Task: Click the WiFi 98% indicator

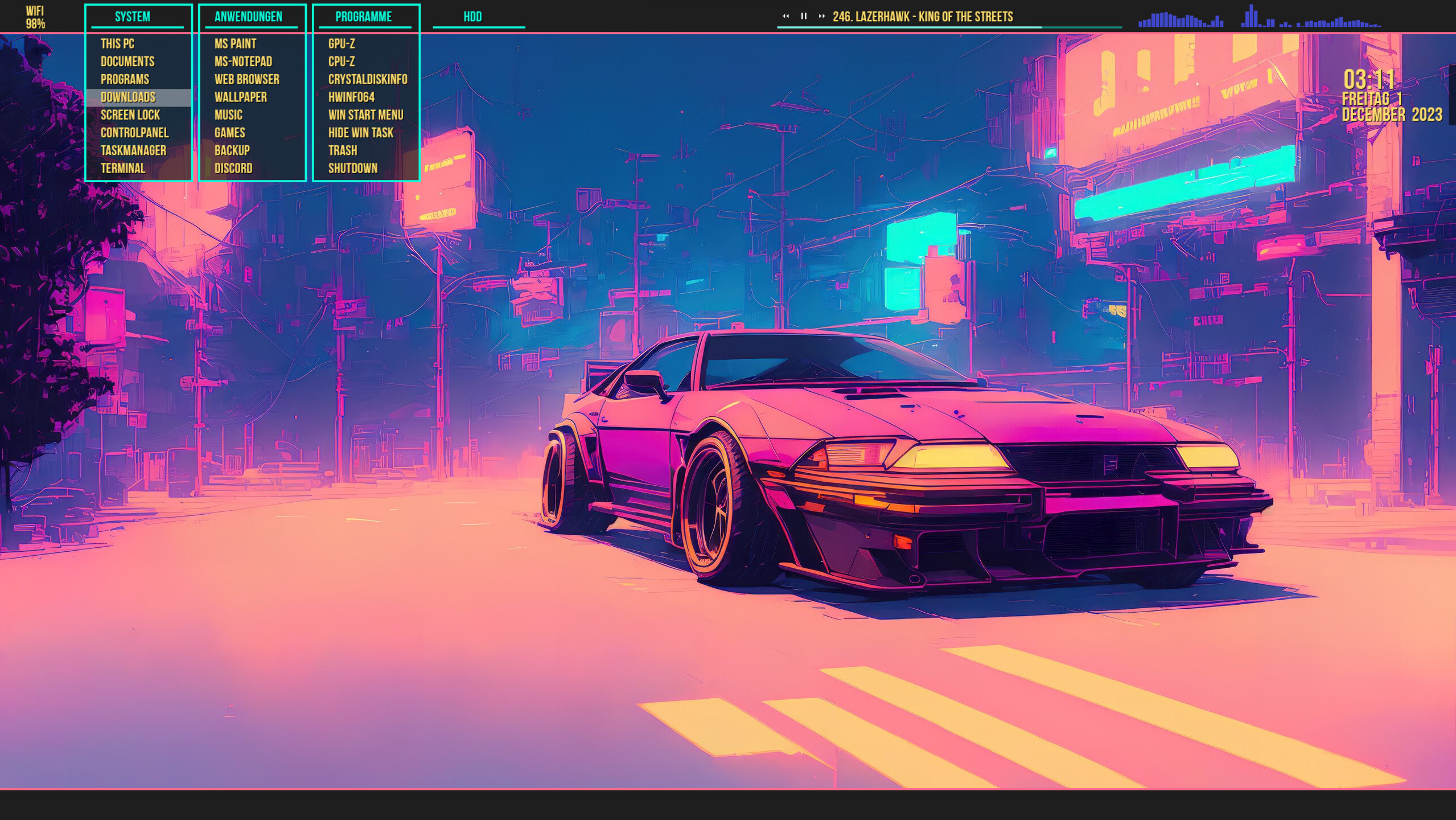Action: (35, 18)
